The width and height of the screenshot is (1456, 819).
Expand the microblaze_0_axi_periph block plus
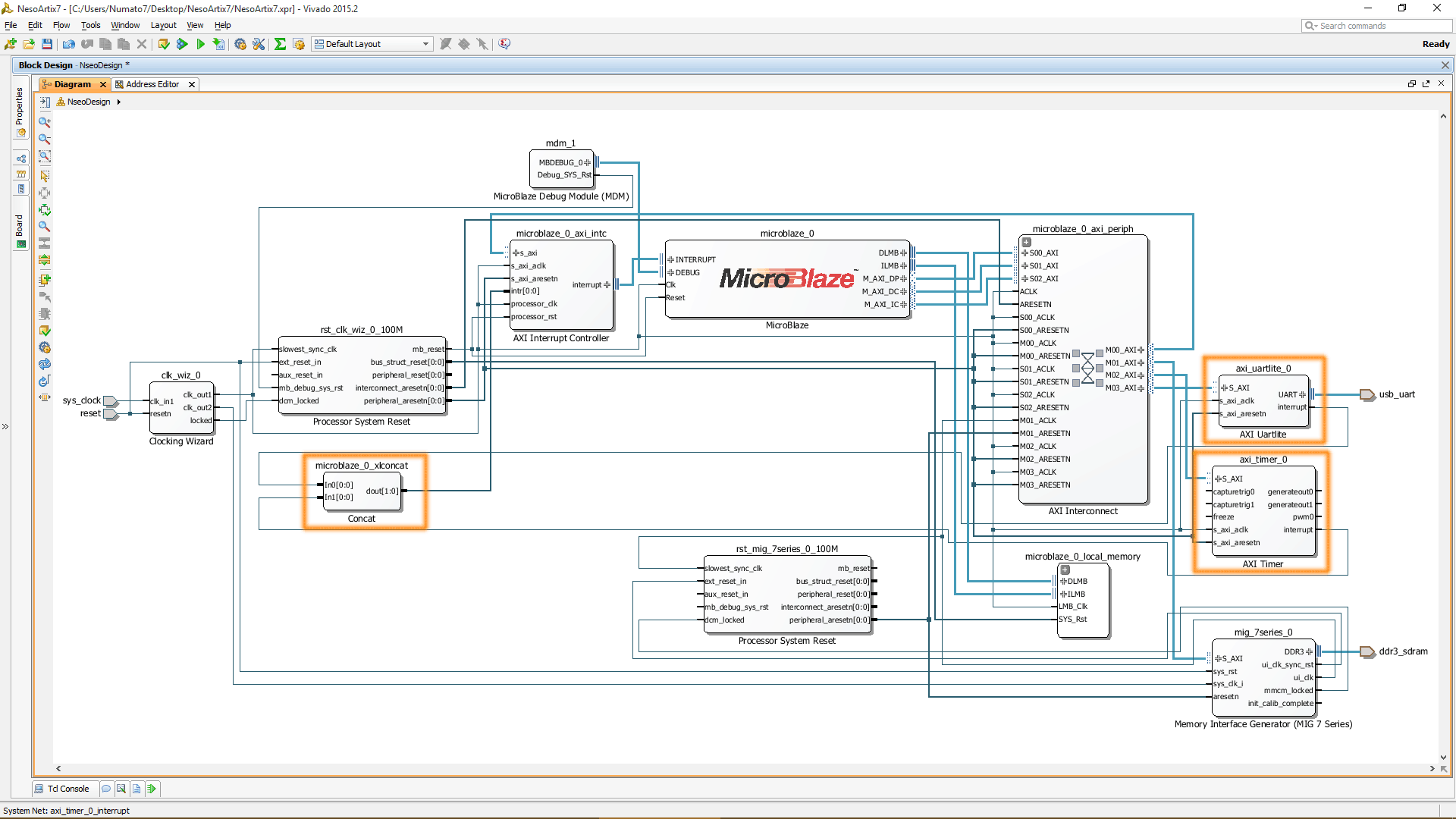point(1026,242)
